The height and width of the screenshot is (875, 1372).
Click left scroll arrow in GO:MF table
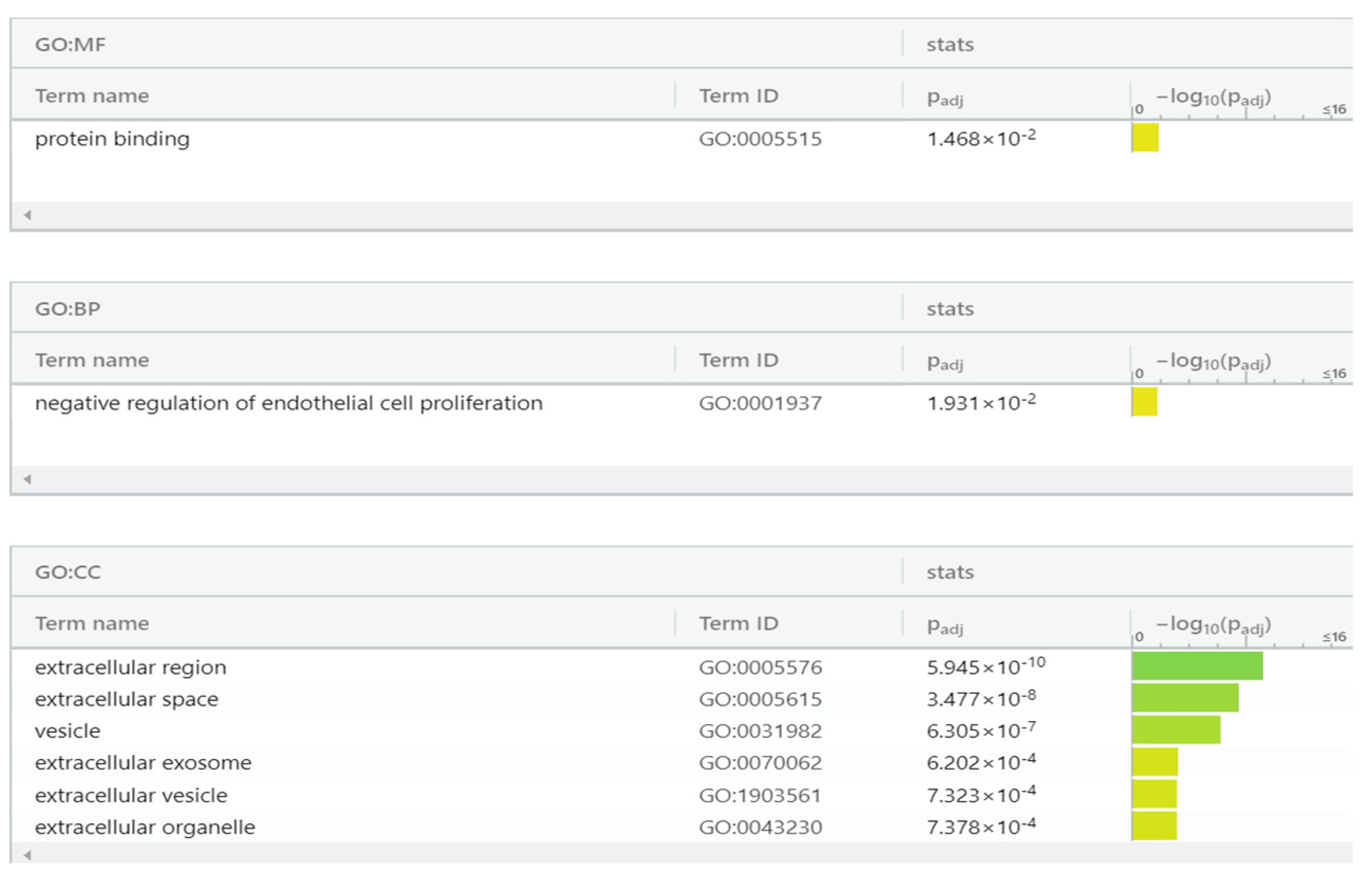[x=27, y=215]
